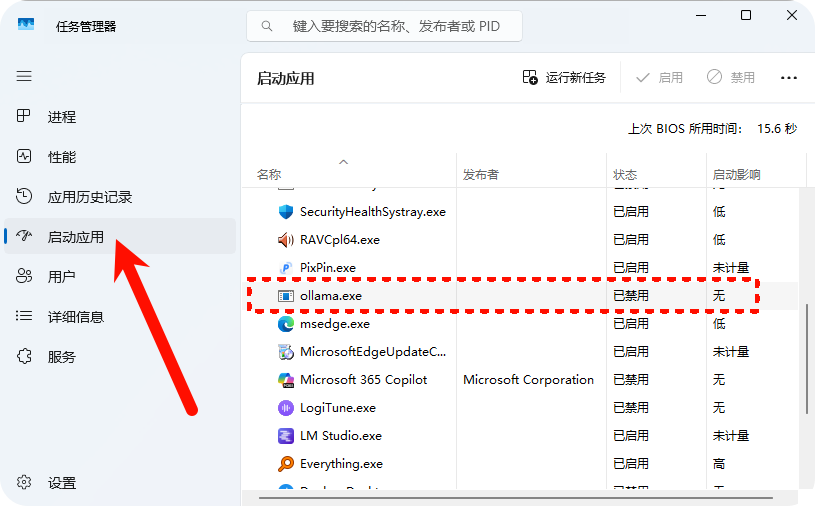The image size is (815, 506).
Task: Sort by 启动影响 column header
Action: point(736,175)
